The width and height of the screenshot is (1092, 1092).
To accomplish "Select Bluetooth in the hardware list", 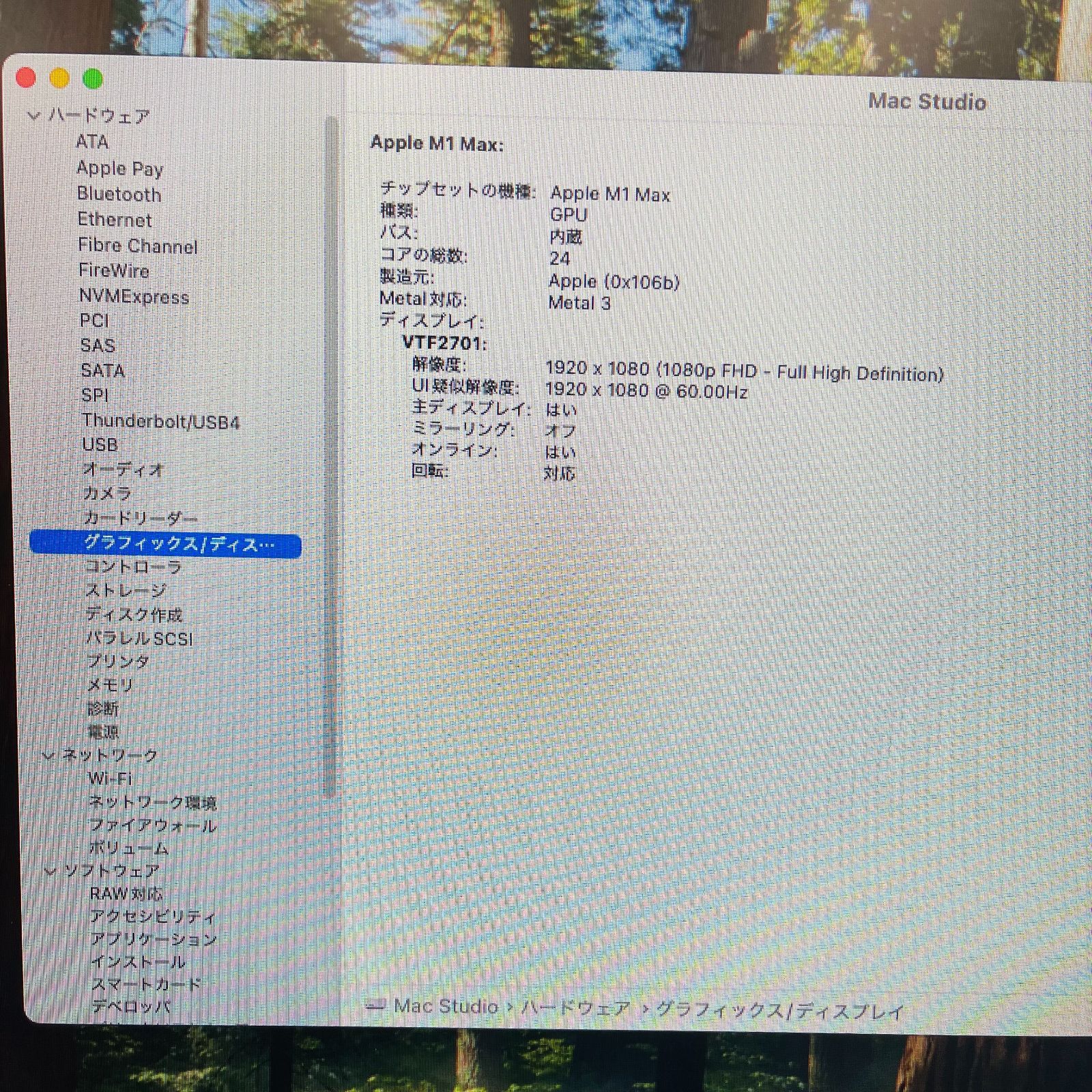I will (119, 195).
